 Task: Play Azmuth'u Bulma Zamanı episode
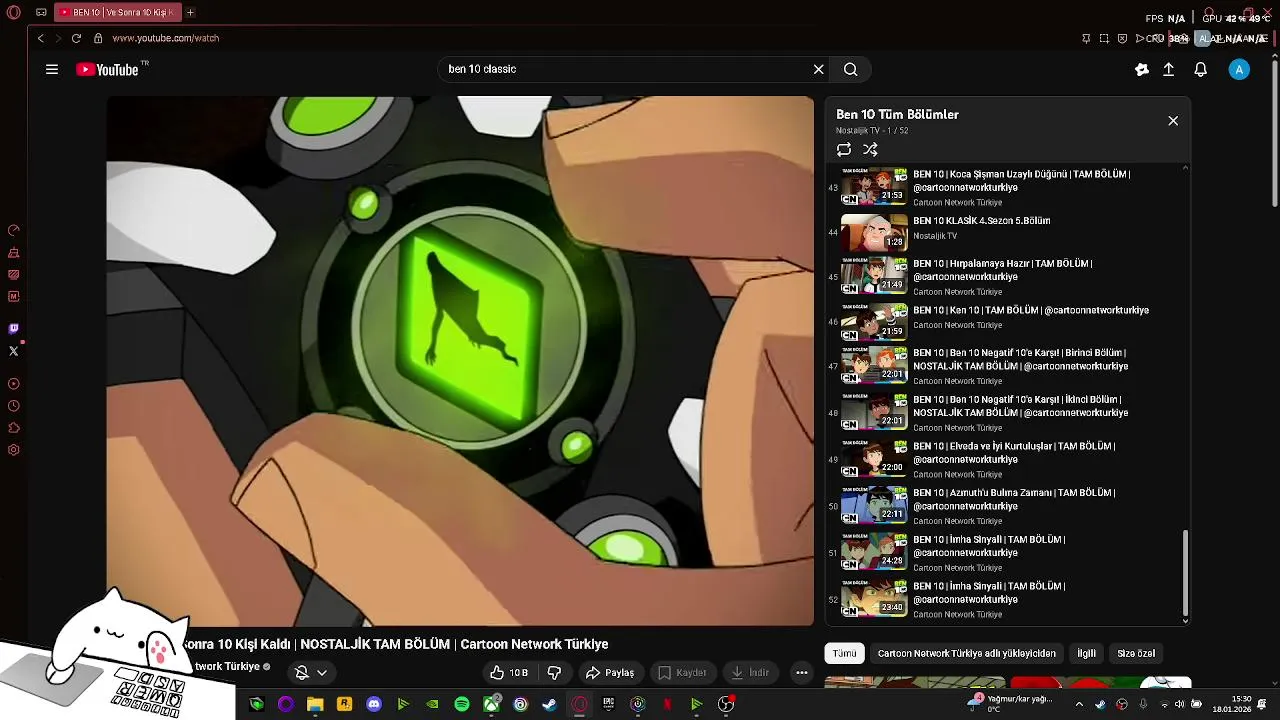(x=1005, y=506)
